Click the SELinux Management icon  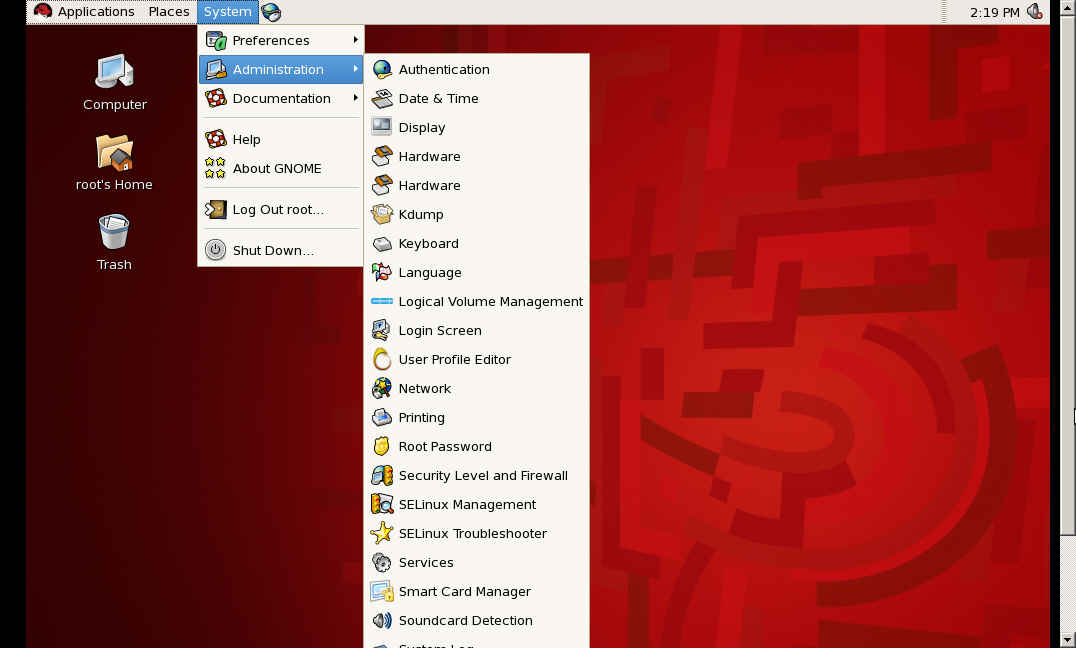(382, 505)
